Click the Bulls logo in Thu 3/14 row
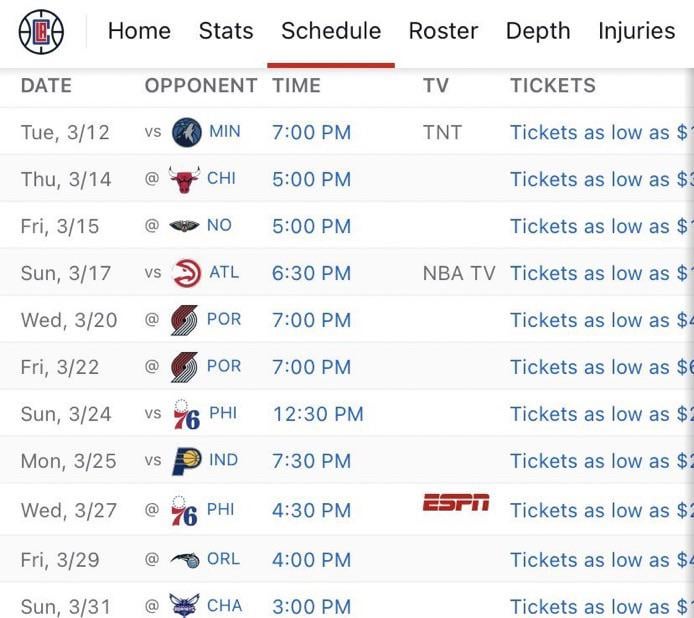694x618 pixels. [185, 180]
